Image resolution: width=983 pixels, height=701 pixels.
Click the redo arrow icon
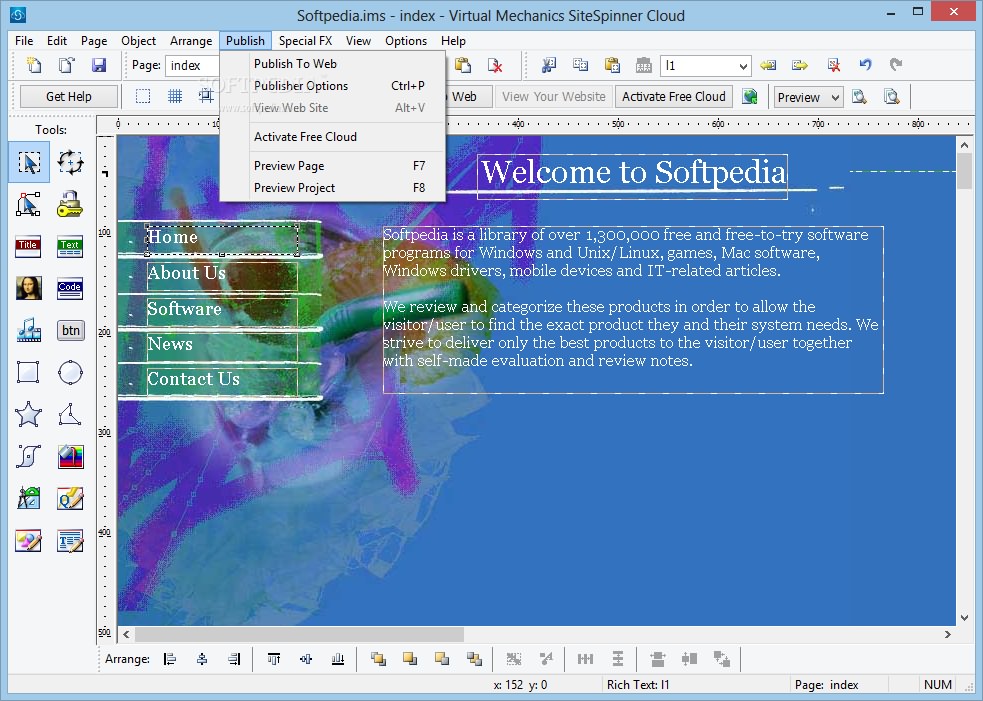896,65
